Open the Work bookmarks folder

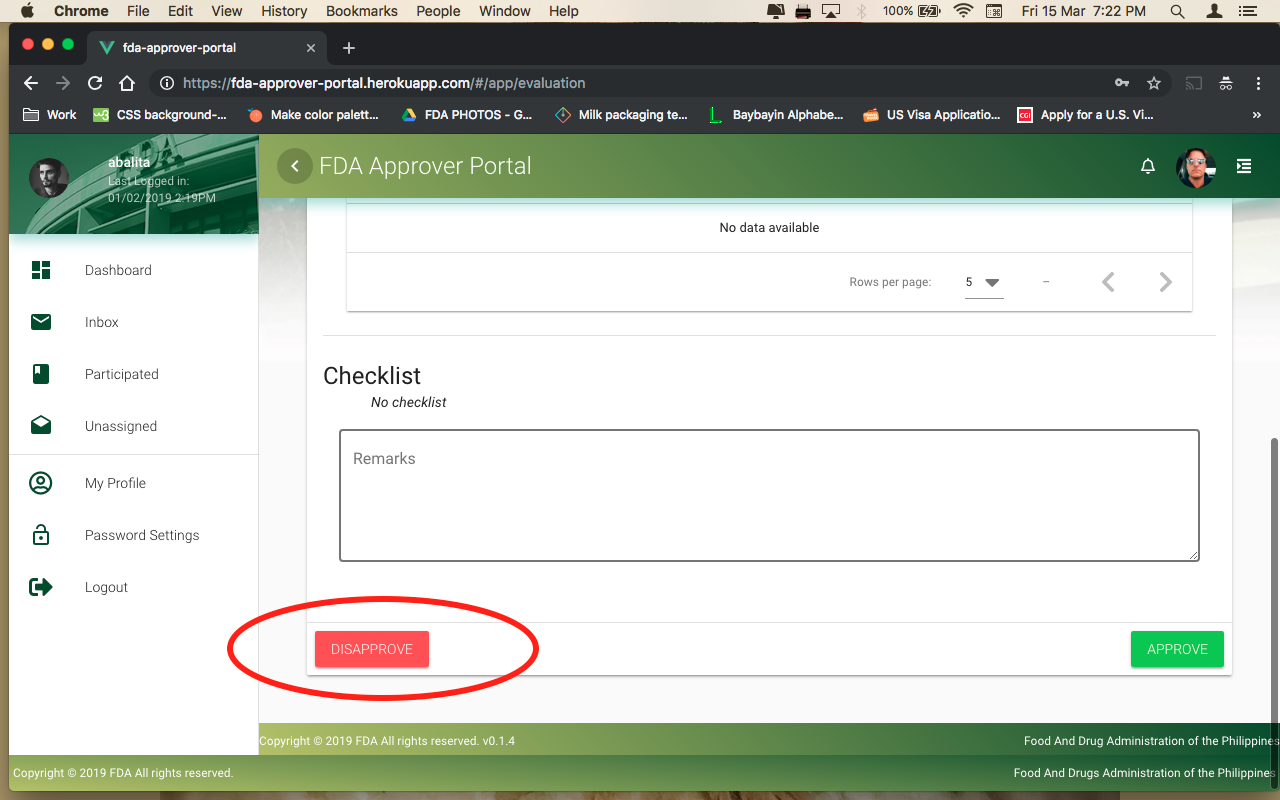(49, 115)
